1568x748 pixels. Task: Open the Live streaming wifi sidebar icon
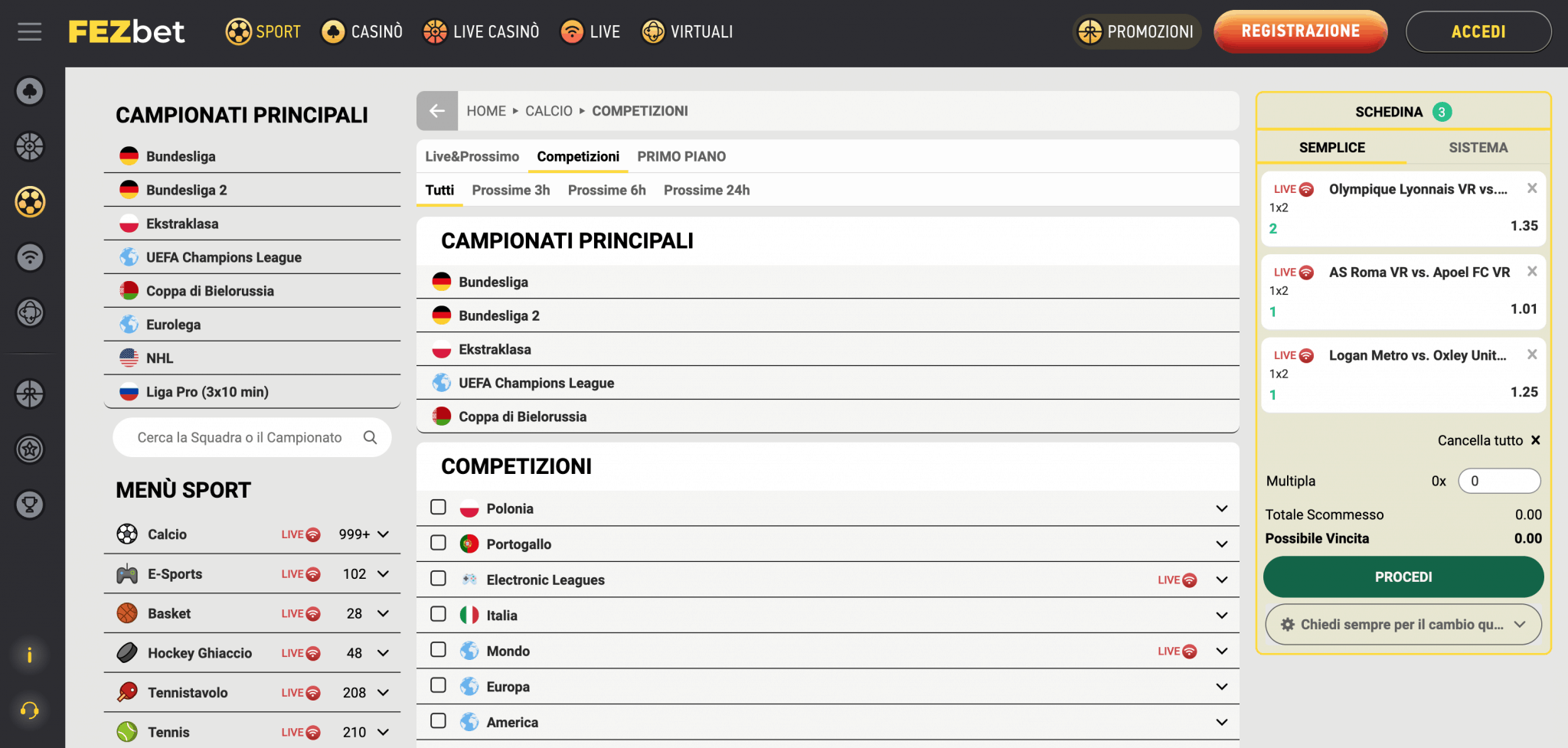(29, 257)
